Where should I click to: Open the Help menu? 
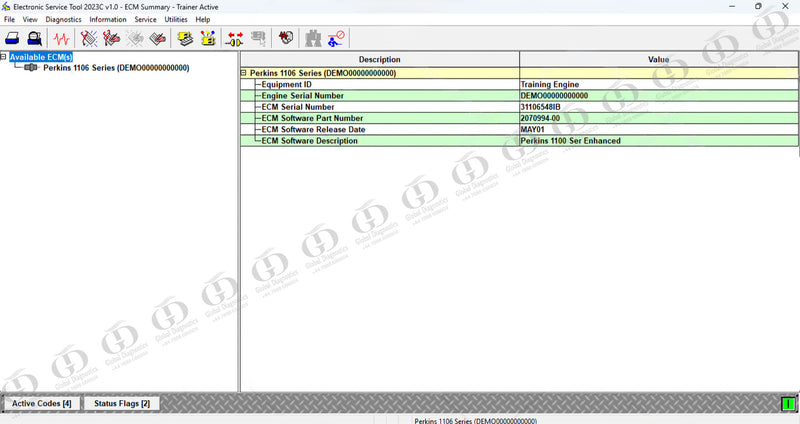203,19
